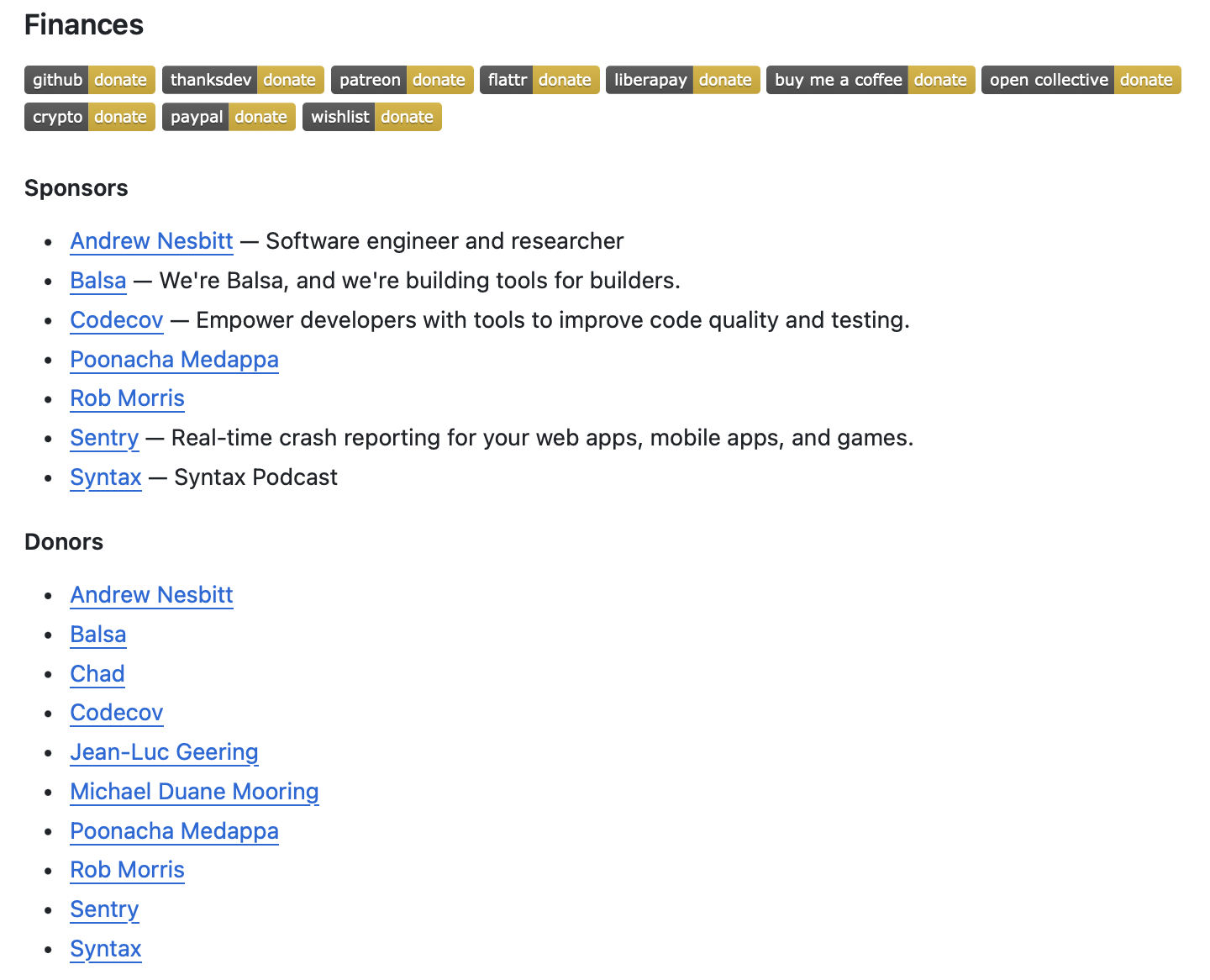Visit the Chad donor link
The height and width of the screenshot is (980, 1210).
point(97,674)
